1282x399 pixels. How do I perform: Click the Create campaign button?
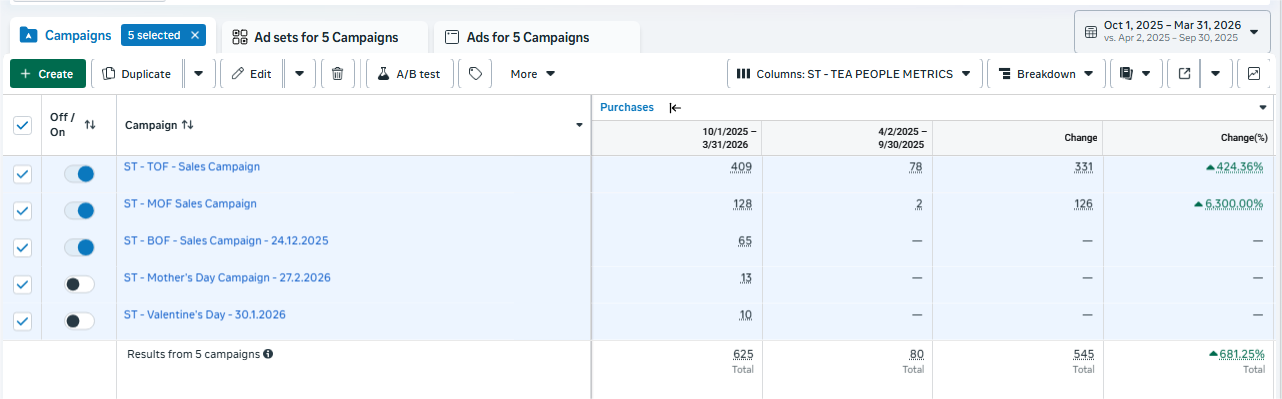[47, 74]
